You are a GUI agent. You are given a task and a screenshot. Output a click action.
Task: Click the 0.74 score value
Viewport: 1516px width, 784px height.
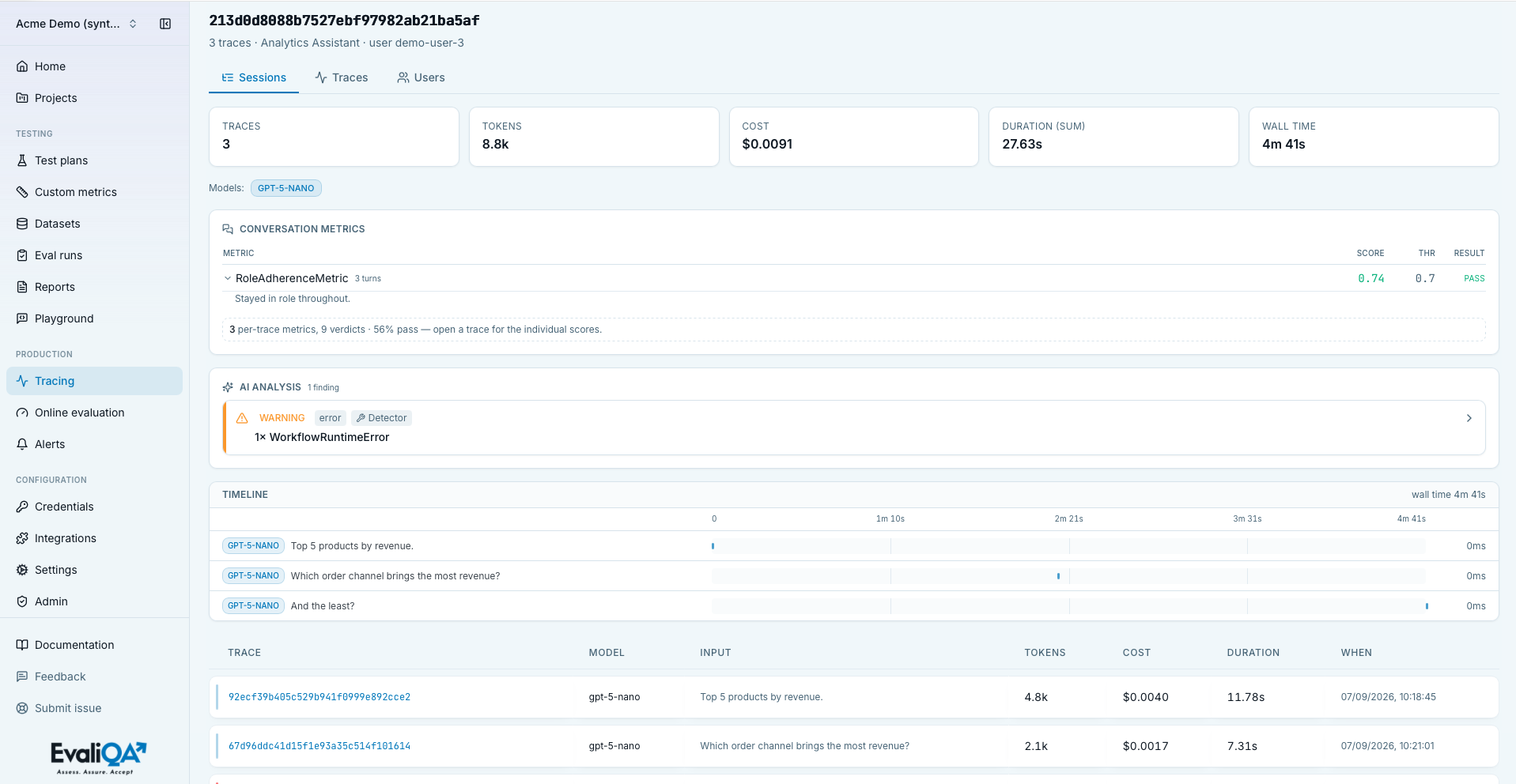pyautogui.click(x=1371, y=278)
